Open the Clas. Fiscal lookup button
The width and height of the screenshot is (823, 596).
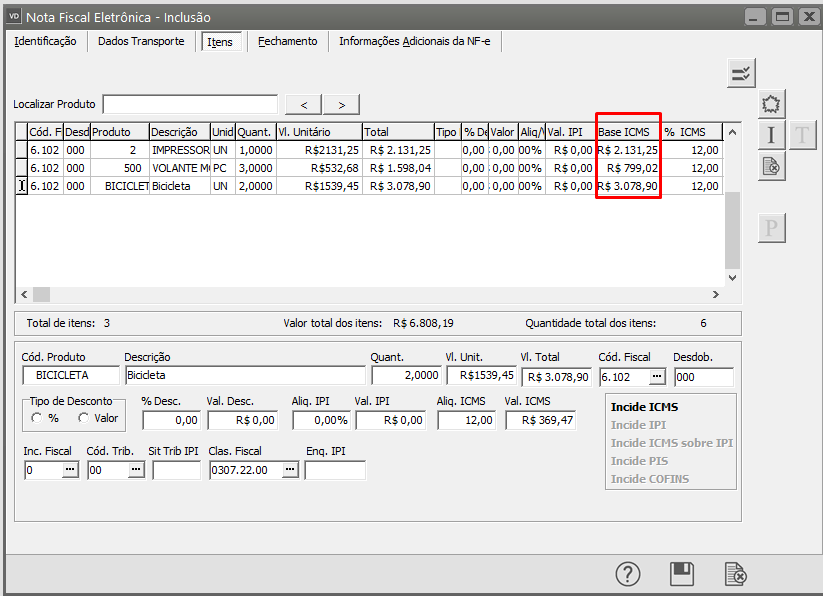click(x=290, y=470)
